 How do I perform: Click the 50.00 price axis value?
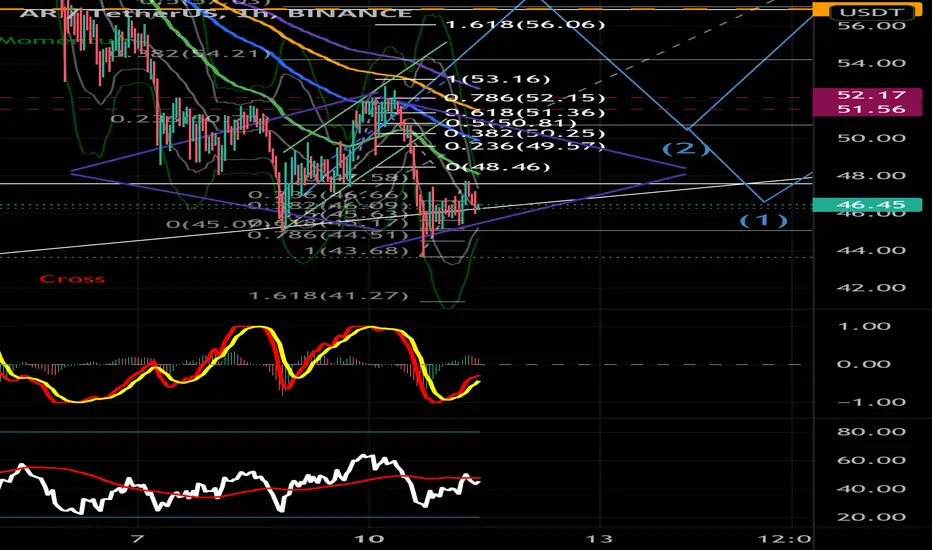pos(871,138)
